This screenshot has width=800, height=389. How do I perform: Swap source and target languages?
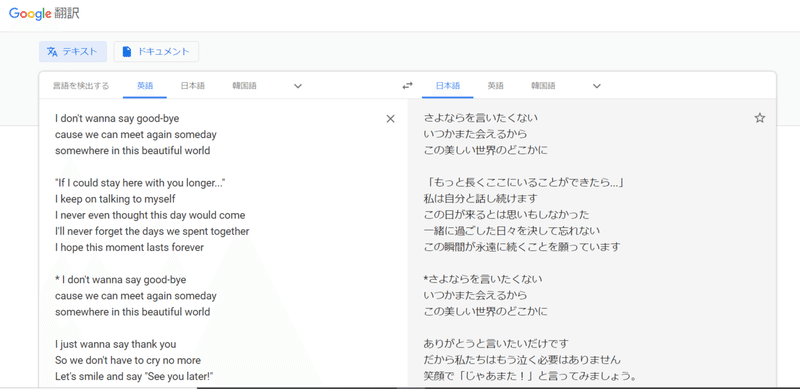click(x=407, y=86)
